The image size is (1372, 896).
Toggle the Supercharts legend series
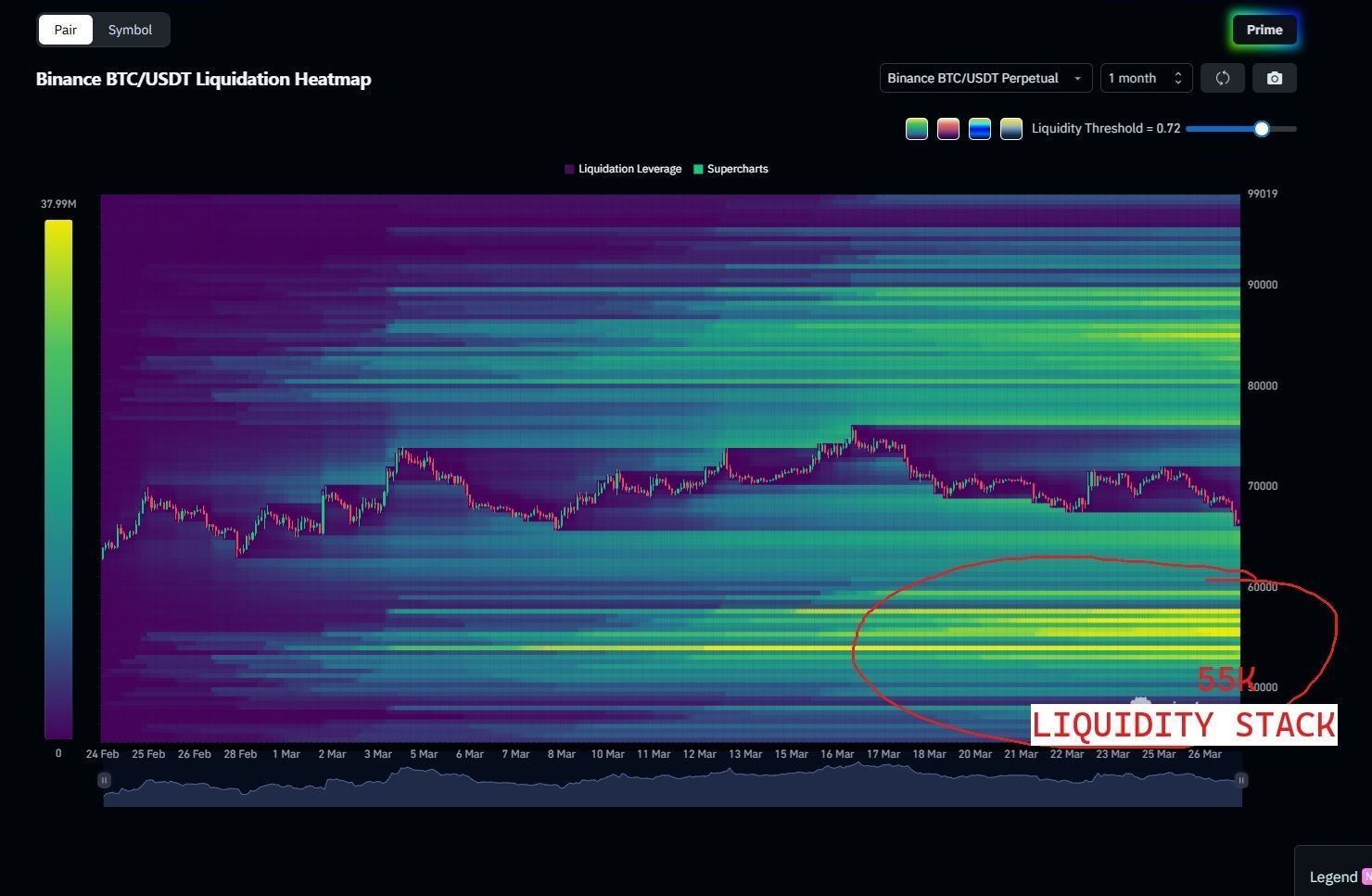coord(730,169)
